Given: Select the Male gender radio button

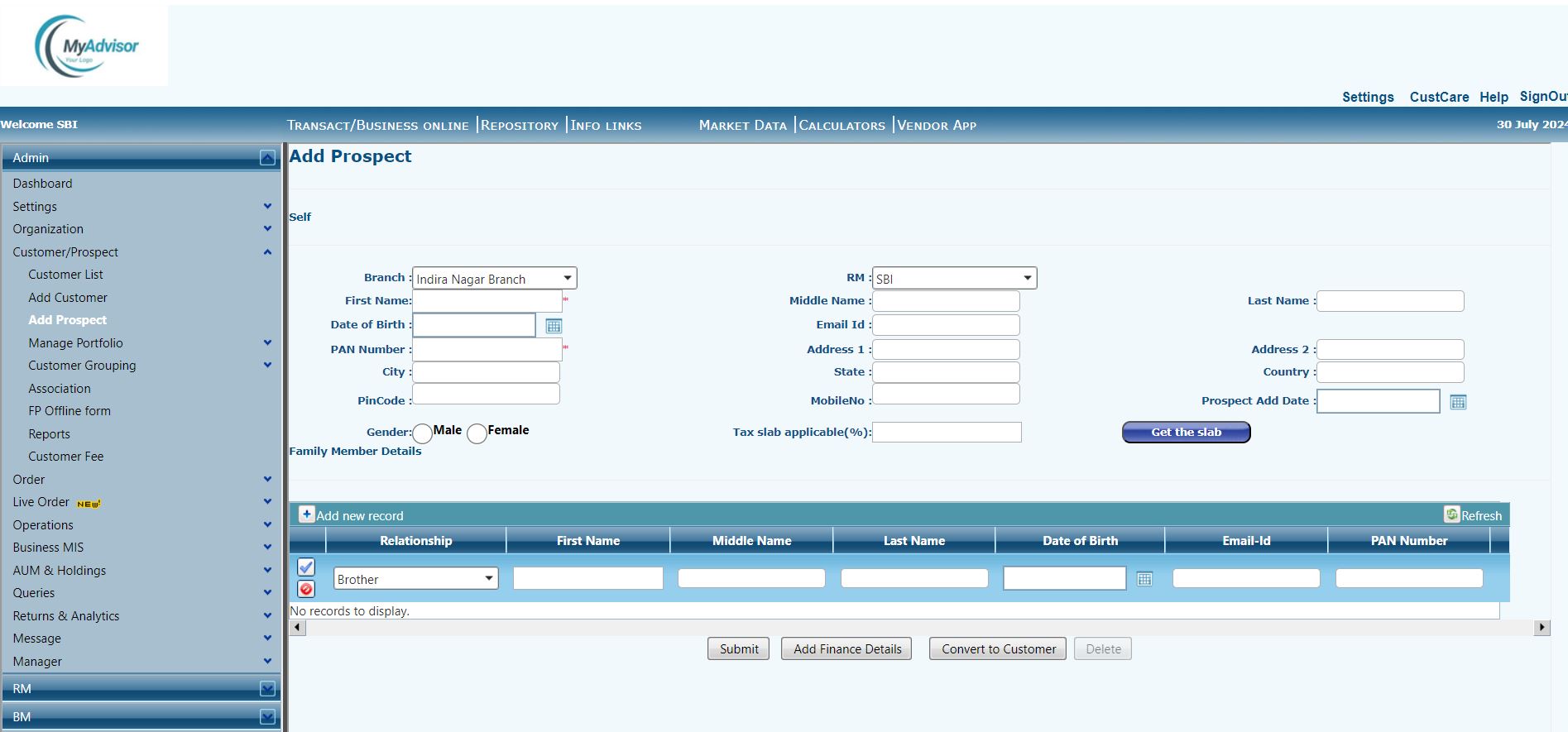Looking at the screenshot, I should coord(422,433).
